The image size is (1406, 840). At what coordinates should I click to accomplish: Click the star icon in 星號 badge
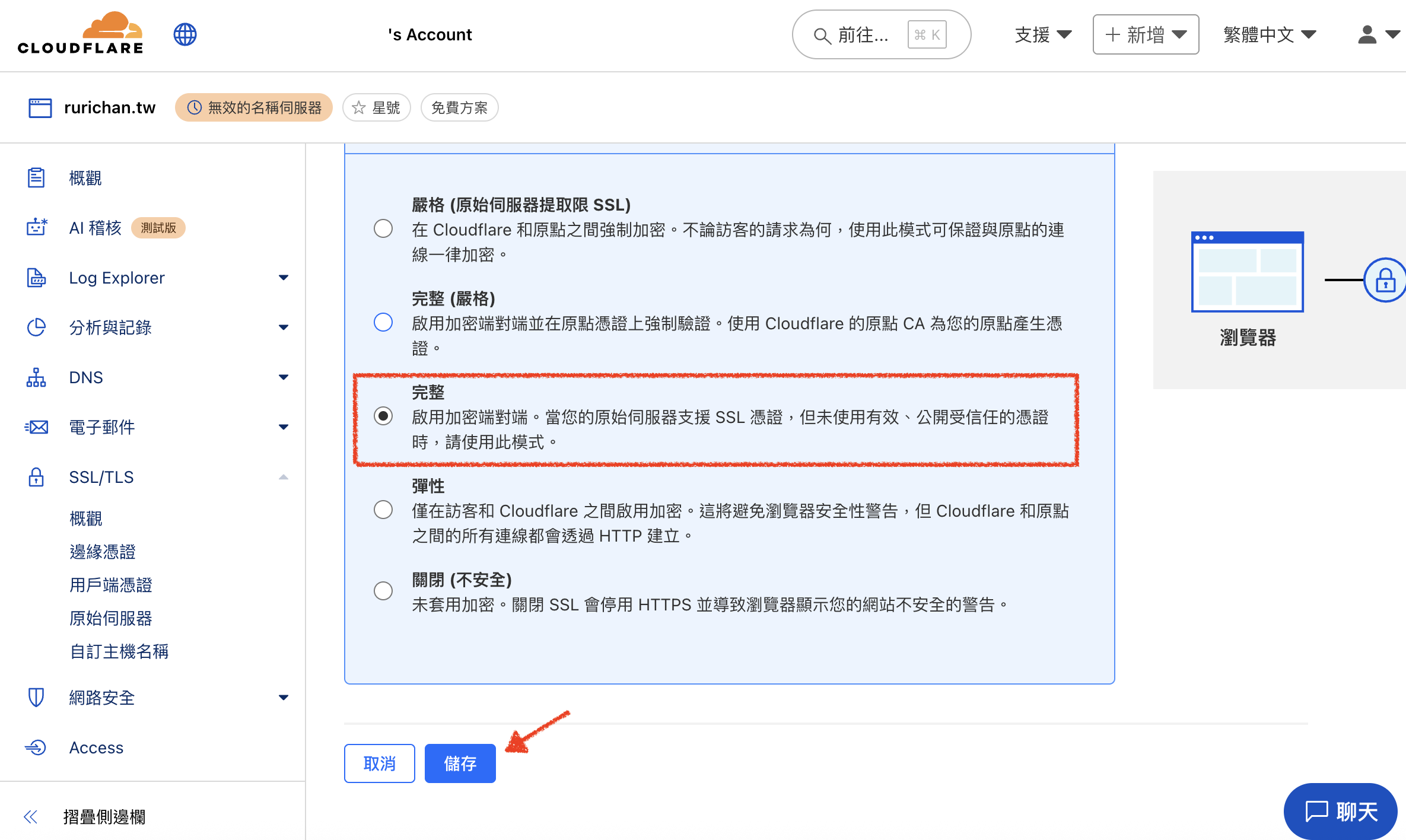tap(358, 107)
